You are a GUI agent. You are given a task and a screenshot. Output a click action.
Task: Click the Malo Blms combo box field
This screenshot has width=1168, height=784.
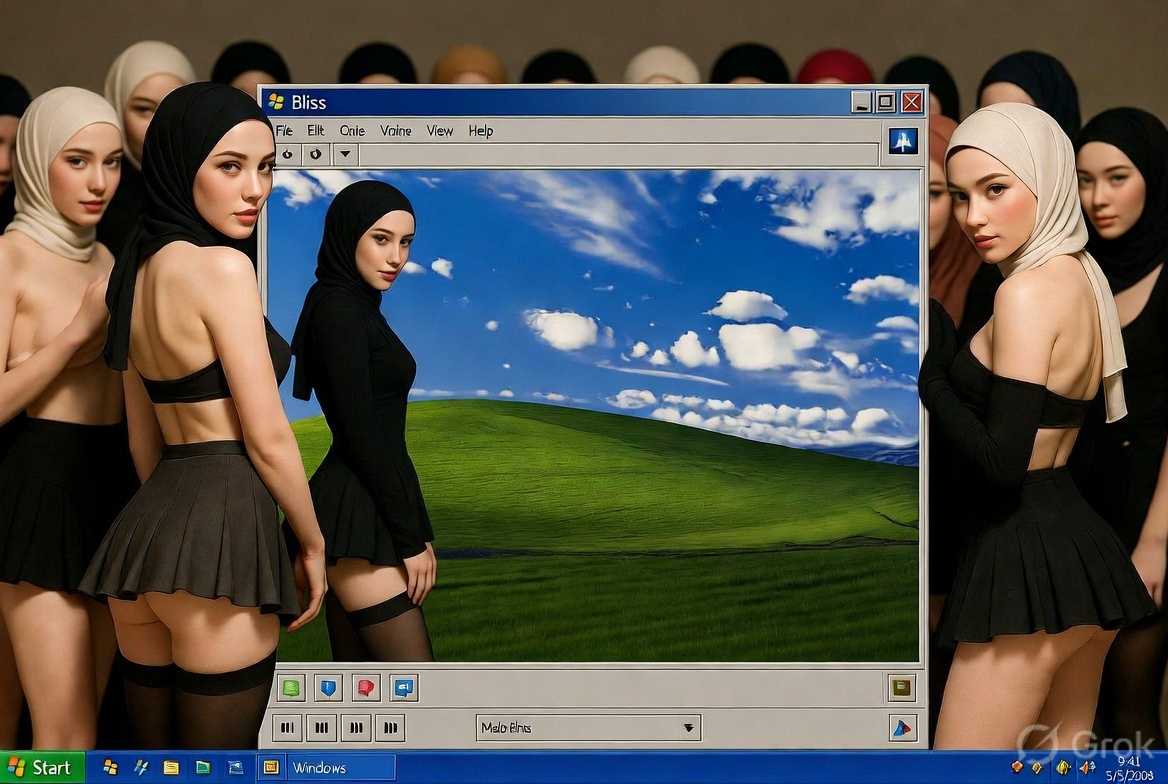(588, 727)
